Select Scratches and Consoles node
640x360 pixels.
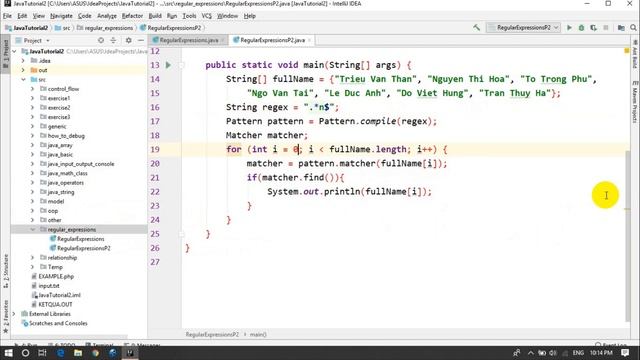pos(58,324)
